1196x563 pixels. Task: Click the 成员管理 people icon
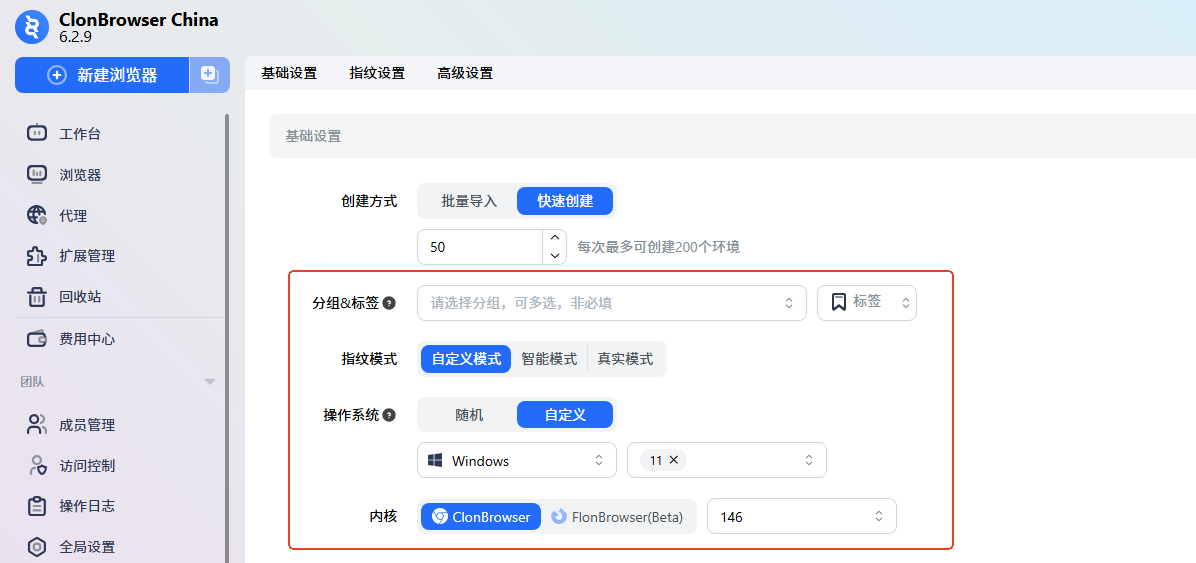tap(37, 425)
